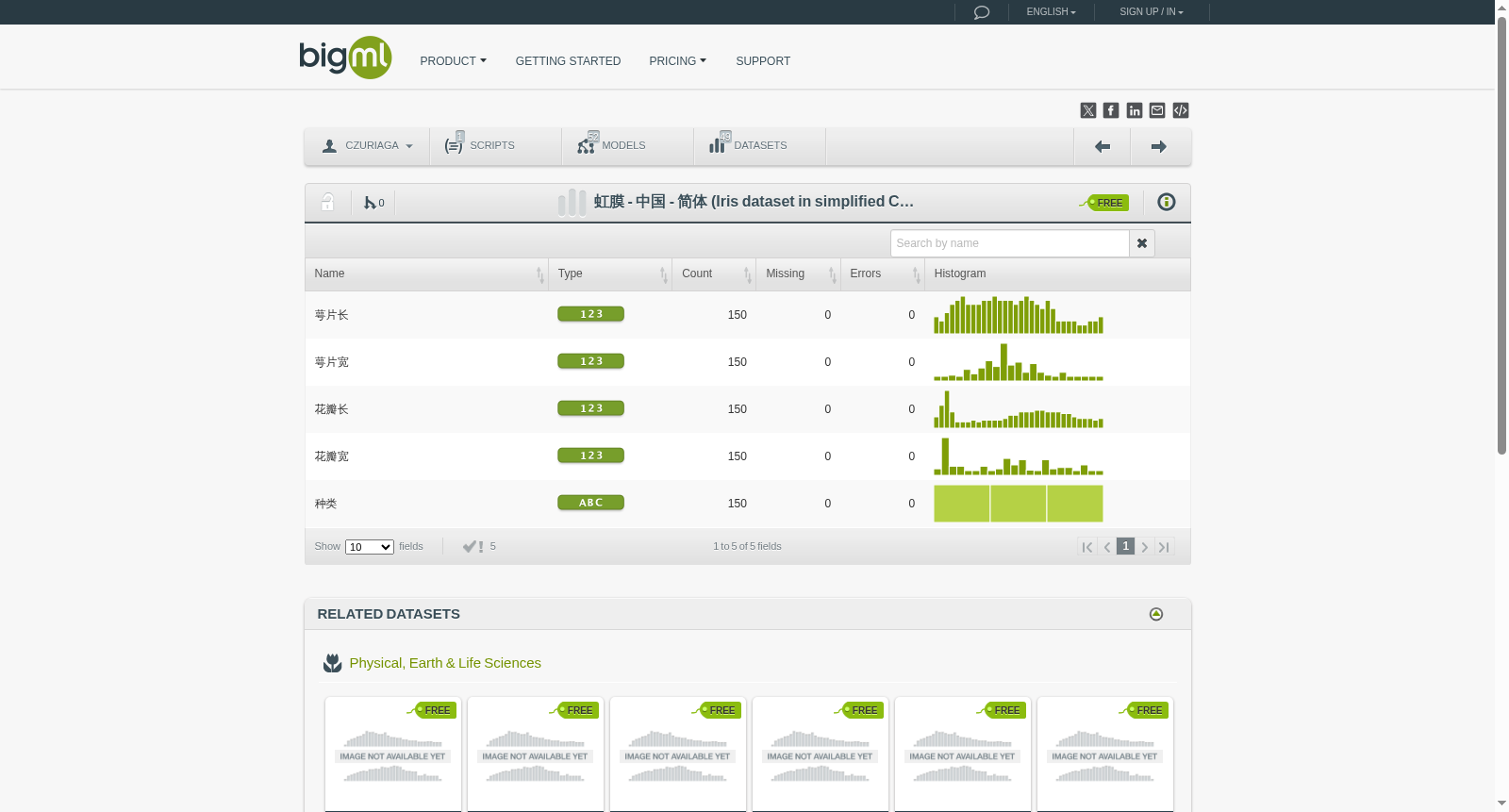Share via email envelope icon
The width and height of the screenshot is (1509, 812).
click(1157, 110)
